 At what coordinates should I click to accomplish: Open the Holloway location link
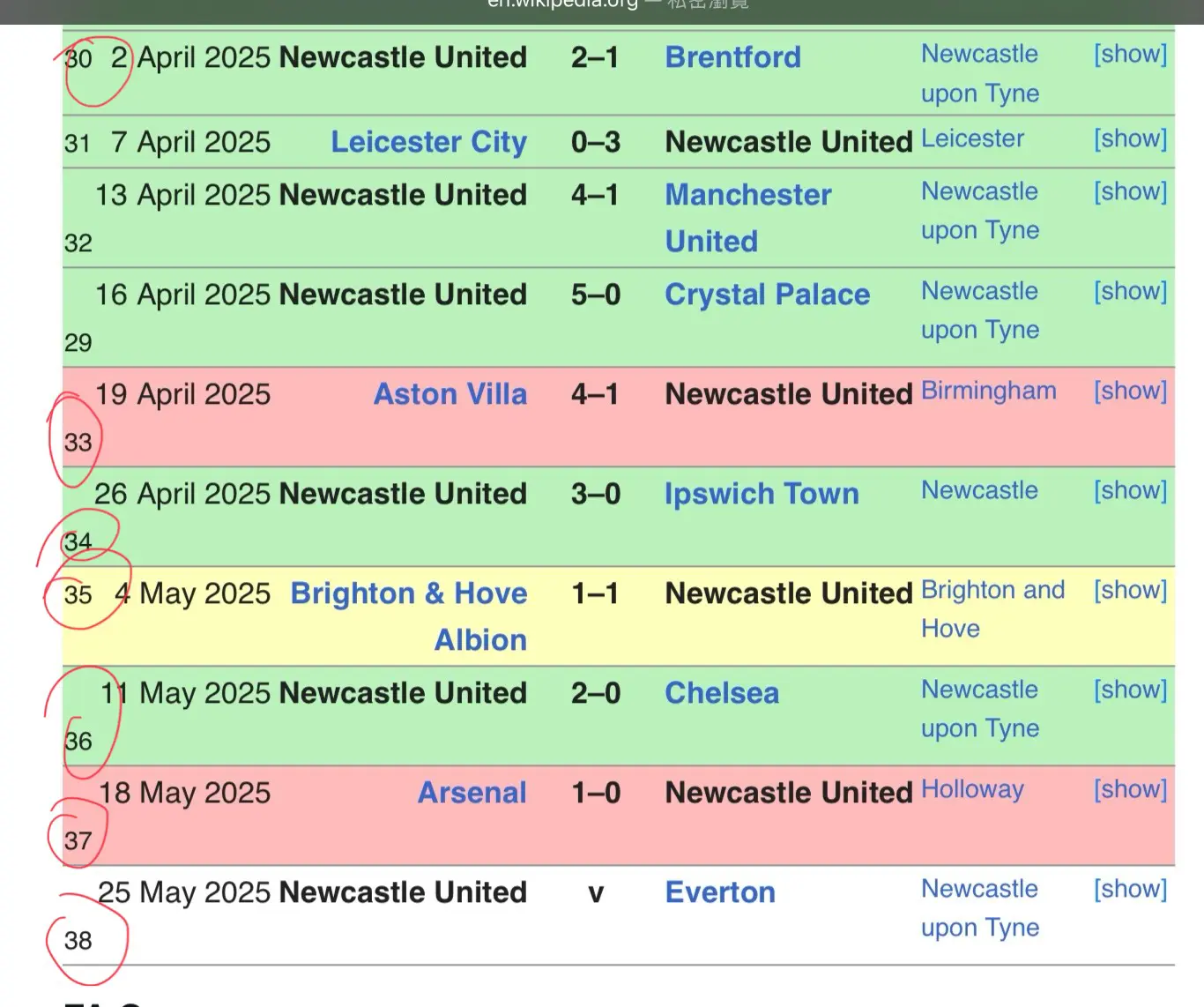pyautogui.click(x=972, y=789)
